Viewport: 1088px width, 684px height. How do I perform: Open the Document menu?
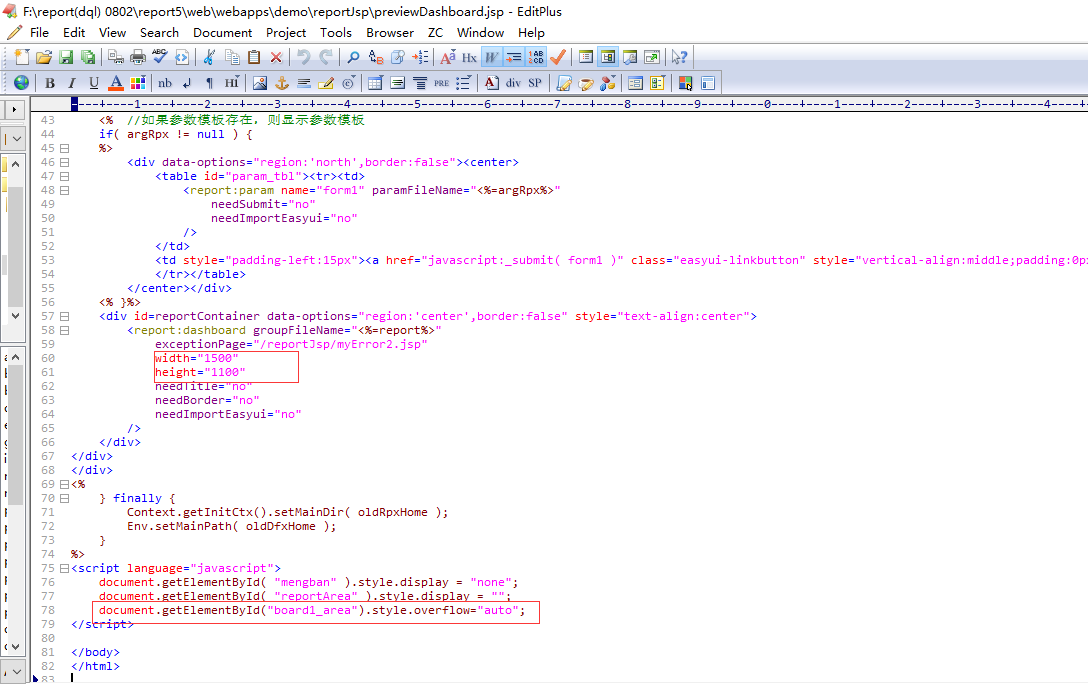coord(222,32)
